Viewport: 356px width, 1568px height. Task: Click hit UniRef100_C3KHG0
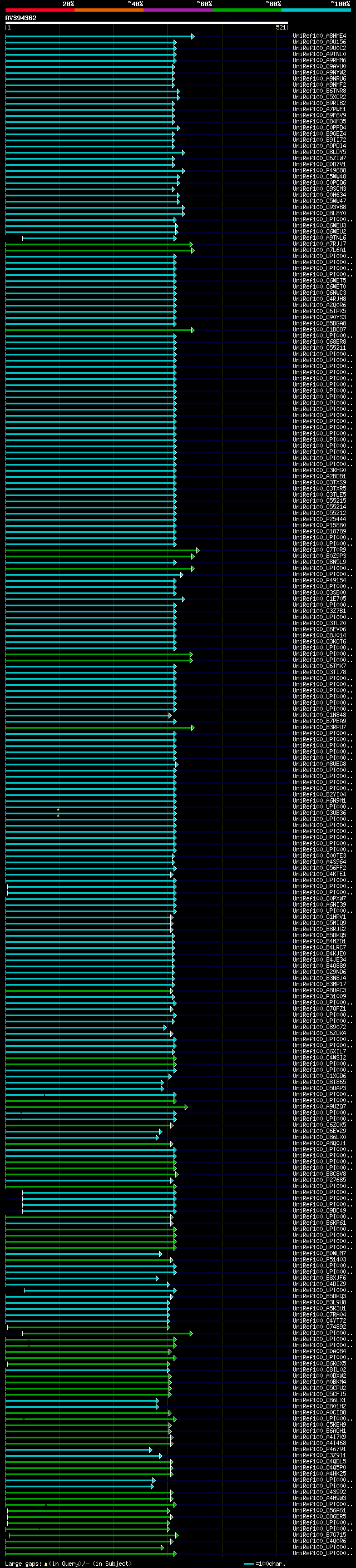pyautogui.click(x=319, y=470)
